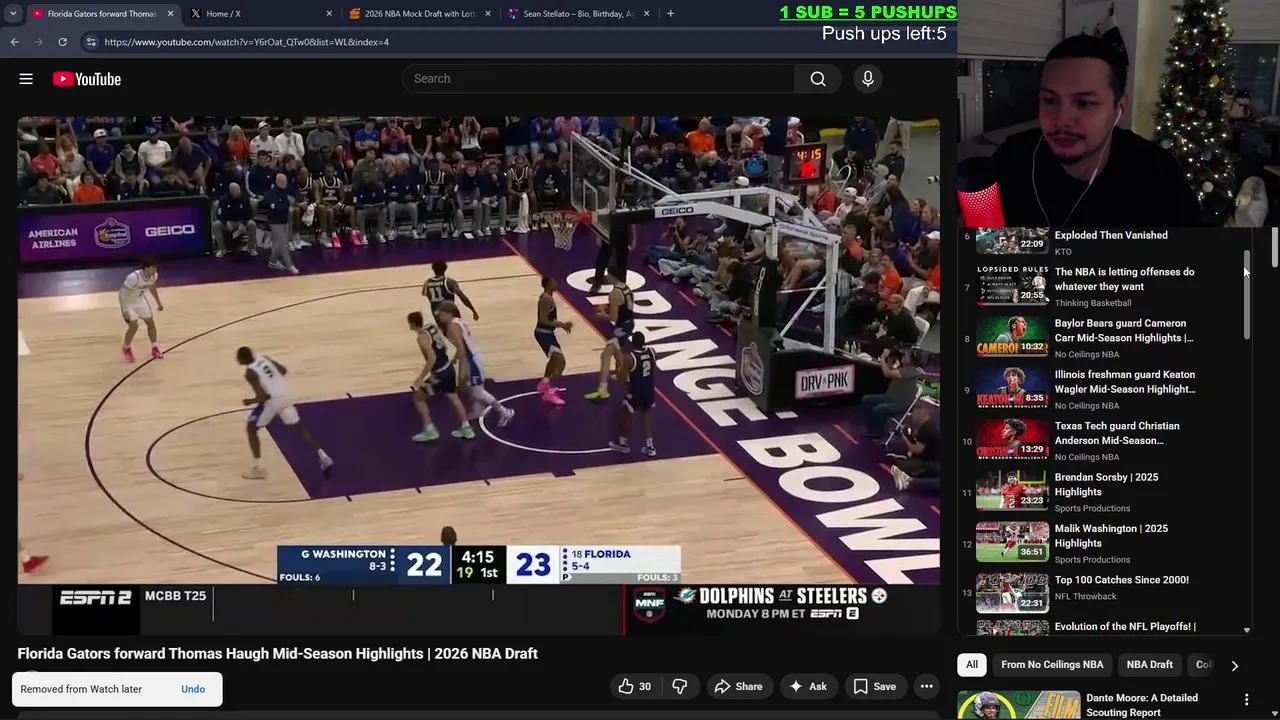The width and height of the screenshot is (1280, 720).
Task: Share the video
Action: tap(738, 686)
